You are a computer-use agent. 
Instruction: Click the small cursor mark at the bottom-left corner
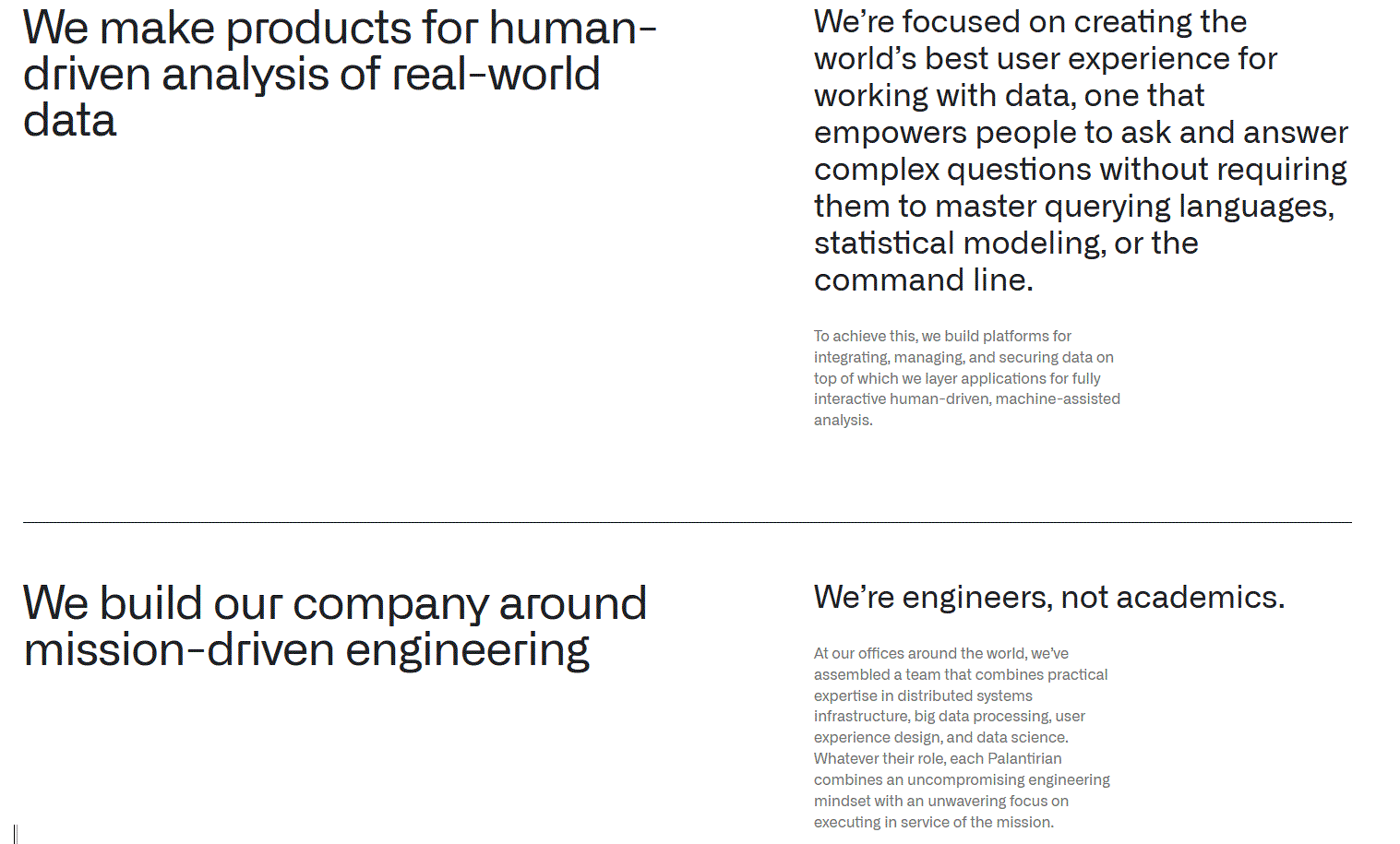tap(16, 834)
